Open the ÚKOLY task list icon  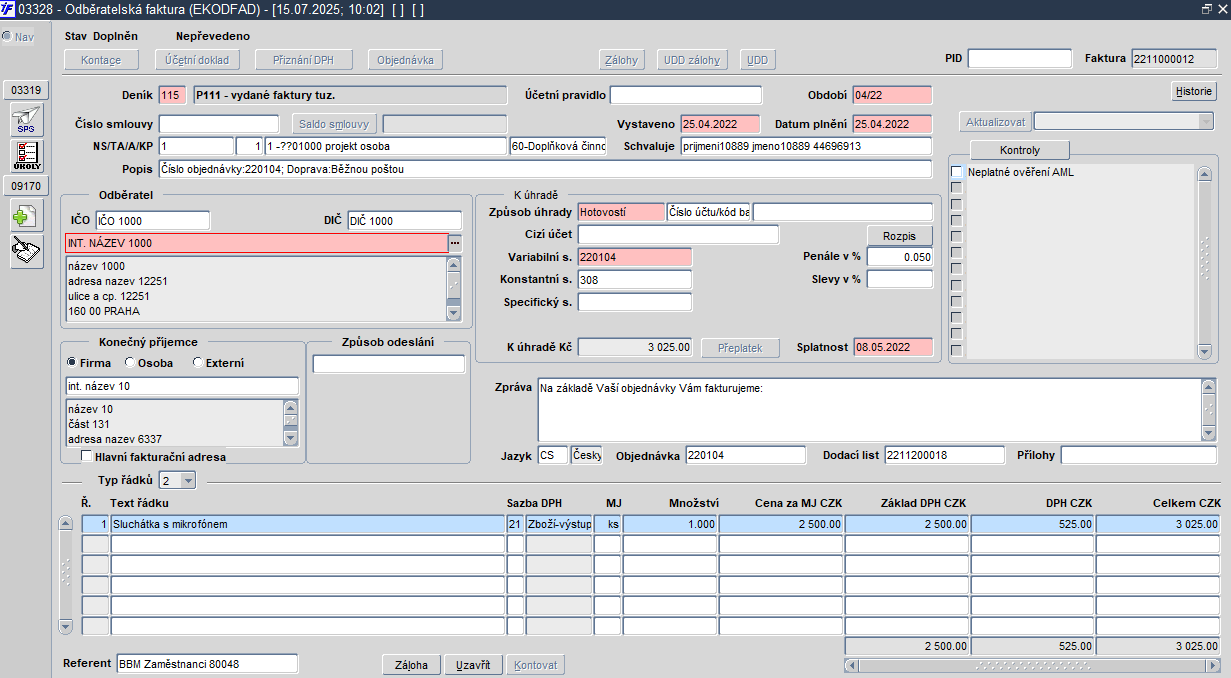[26, 155]
